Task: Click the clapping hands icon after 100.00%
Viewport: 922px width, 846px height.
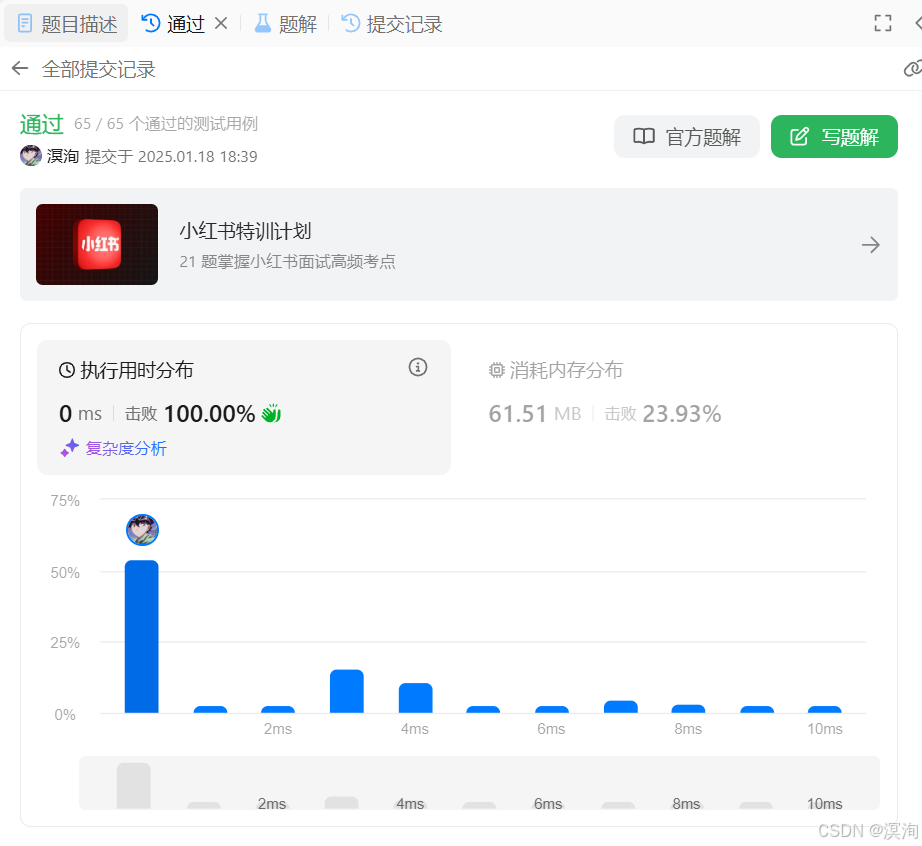Action: [x=271, y=413]
